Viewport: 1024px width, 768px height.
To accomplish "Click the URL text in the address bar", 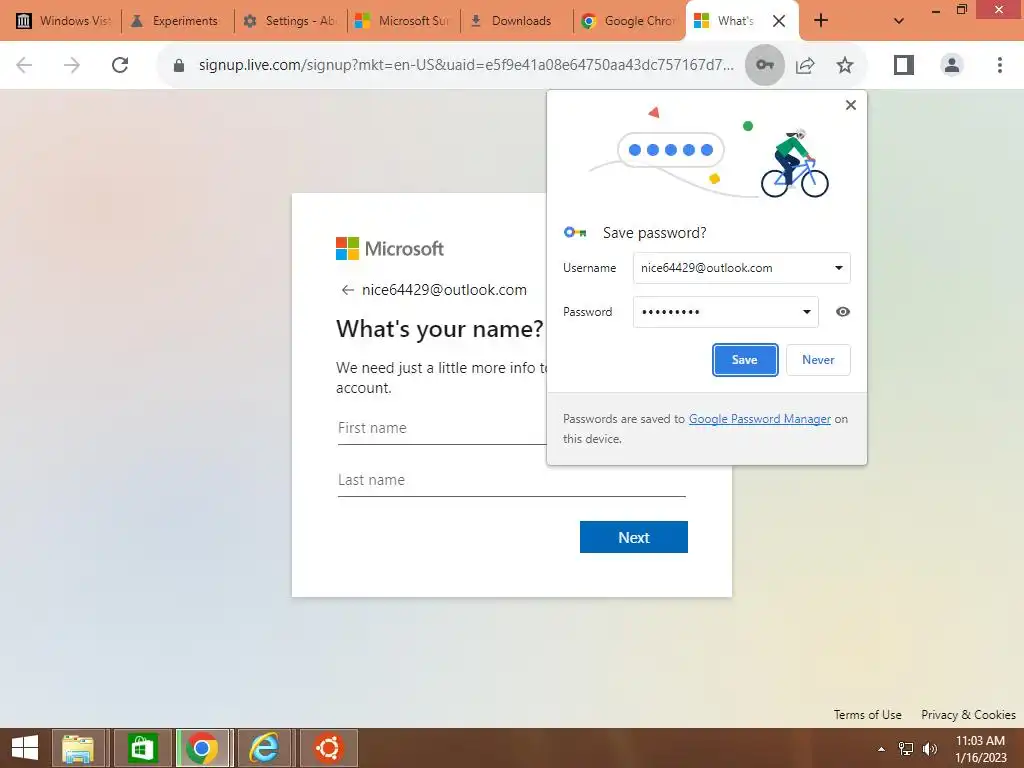I will (x=466, y=65).
